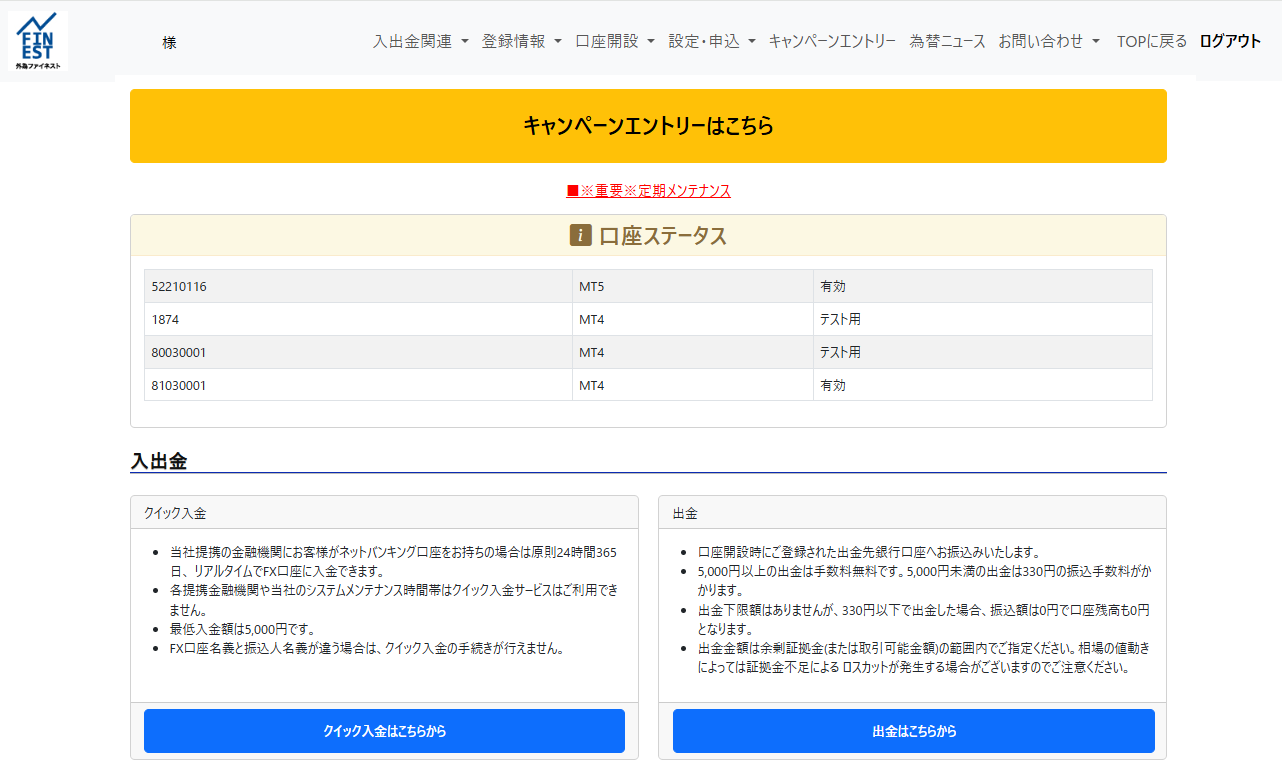Select キャンペーンエントリー in navigation bar
Image resolution: width=1282 pixels, height=774 pixels.
click(831, 41)
